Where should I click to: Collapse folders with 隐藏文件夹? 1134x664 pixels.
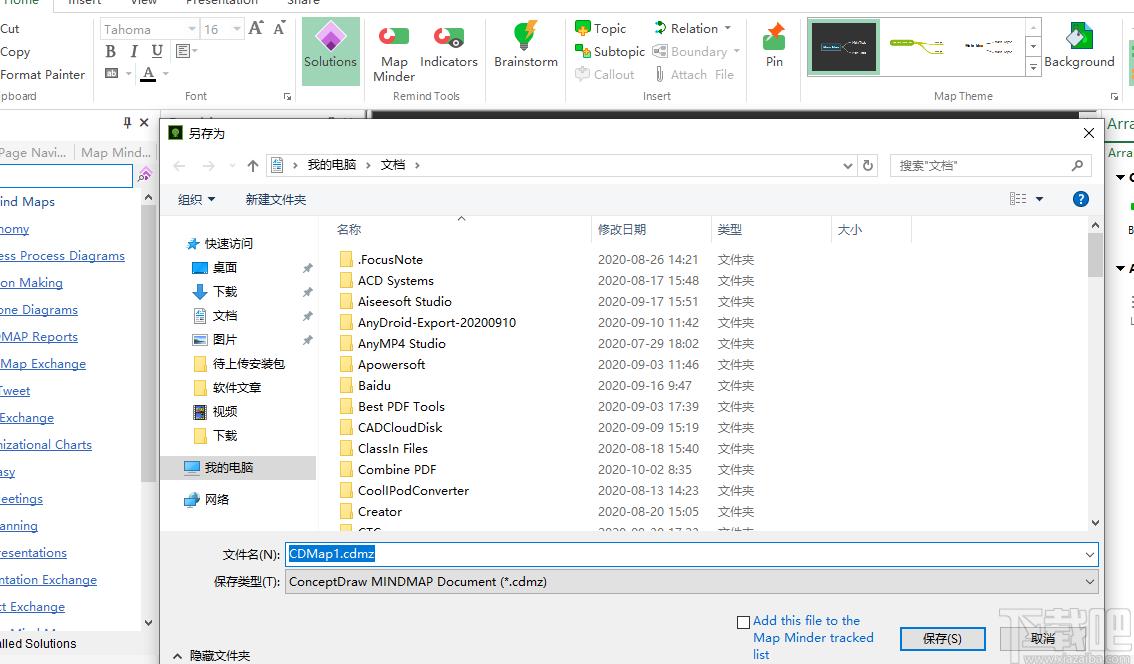(212, 655)
